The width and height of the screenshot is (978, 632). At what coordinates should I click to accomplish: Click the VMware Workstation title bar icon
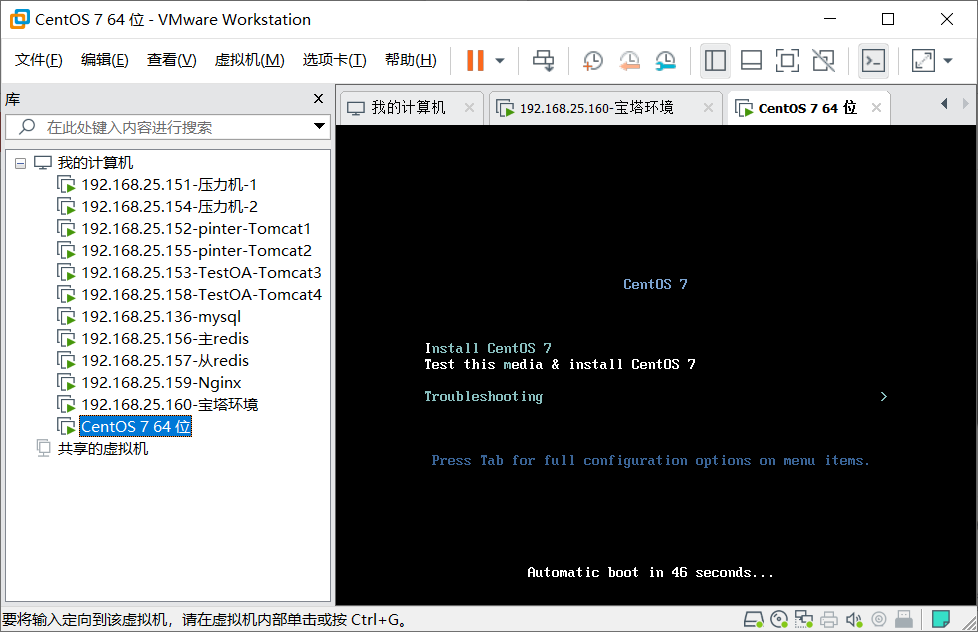tap(19, 19)
